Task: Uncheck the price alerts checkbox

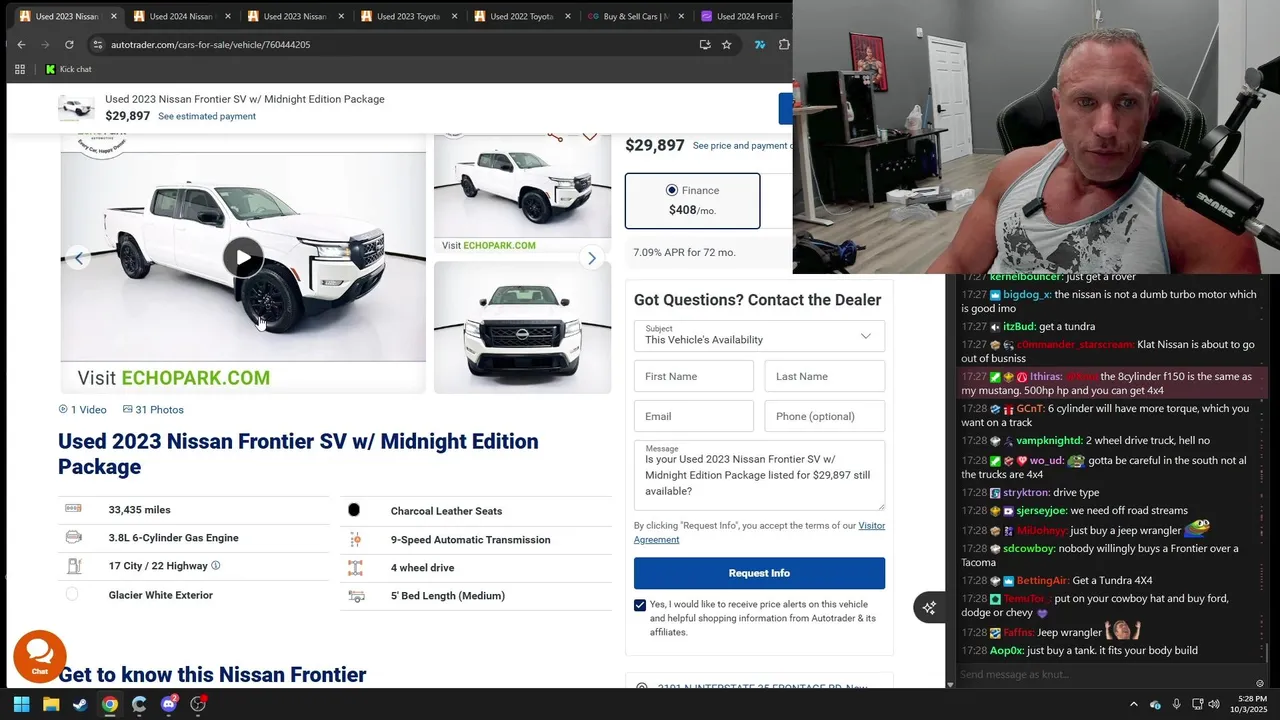Action: 640,605
